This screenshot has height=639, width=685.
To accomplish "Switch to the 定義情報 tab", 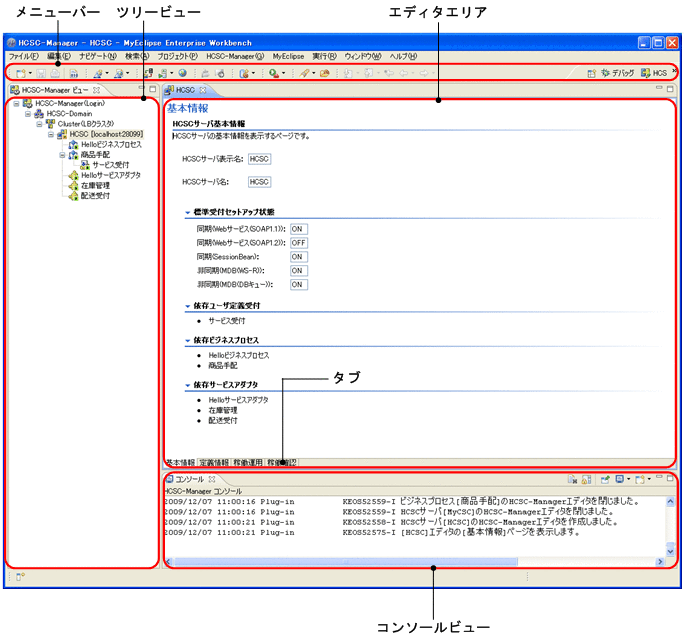I will coord(214,463).
